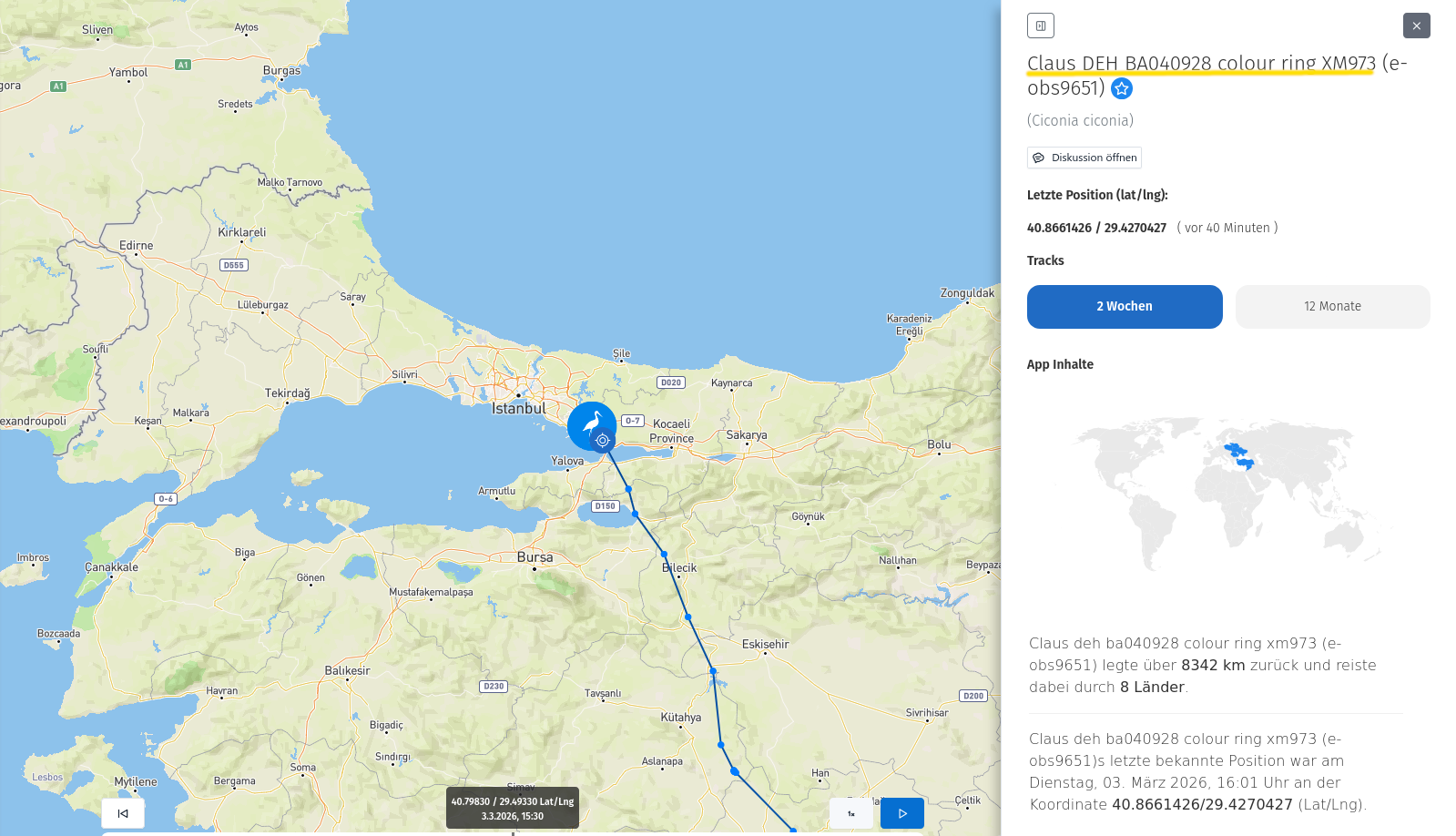The image size is (1456, 836).
Task: Close the Claus stork info panel
Action: tap(1416, 25)
